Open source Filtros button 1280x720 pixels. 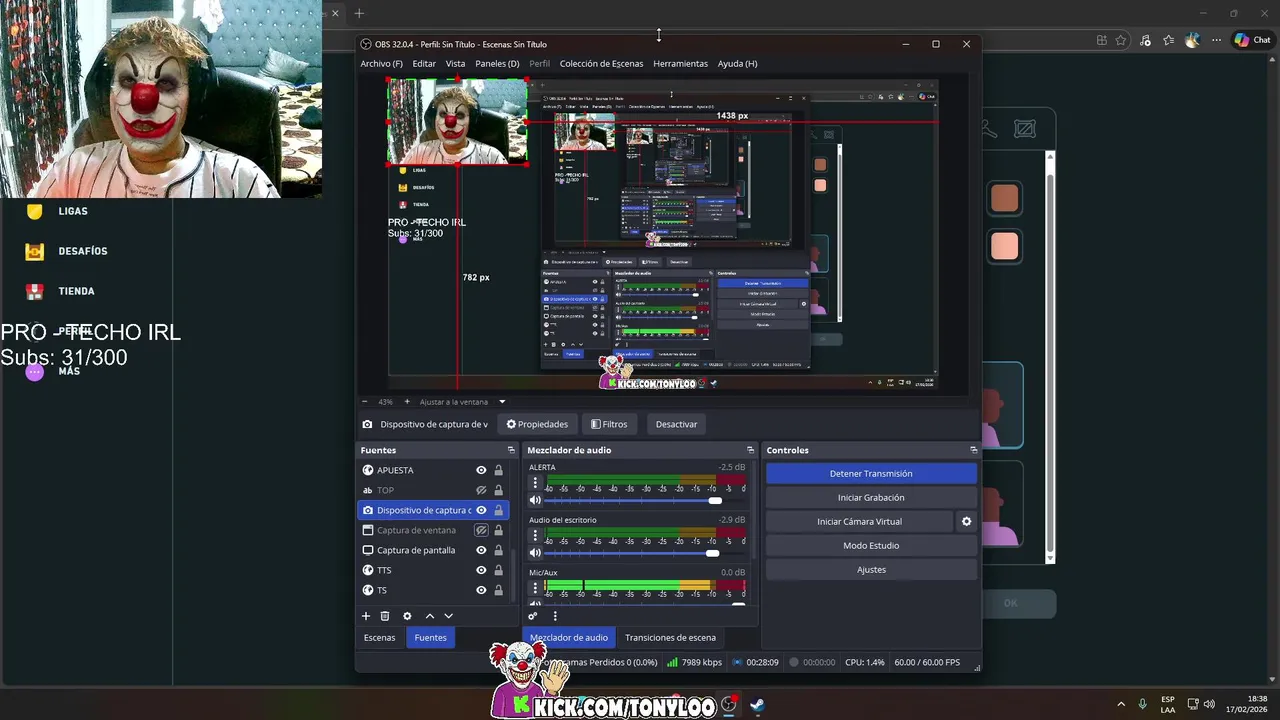point(609,424)
